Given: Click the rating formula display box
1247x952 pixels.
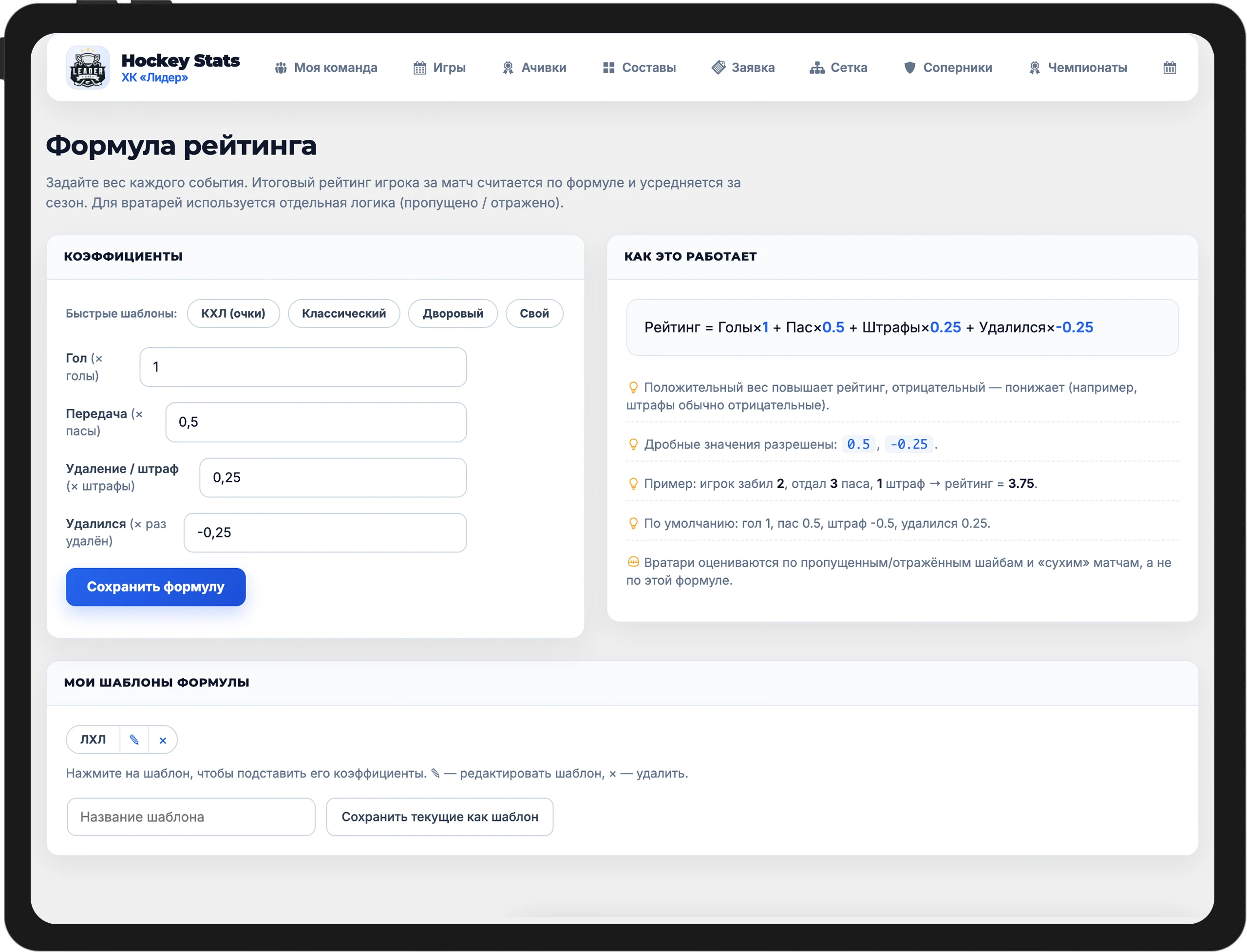Looking at the screenshot, I should pyautogui.click(x=903, y=327).
